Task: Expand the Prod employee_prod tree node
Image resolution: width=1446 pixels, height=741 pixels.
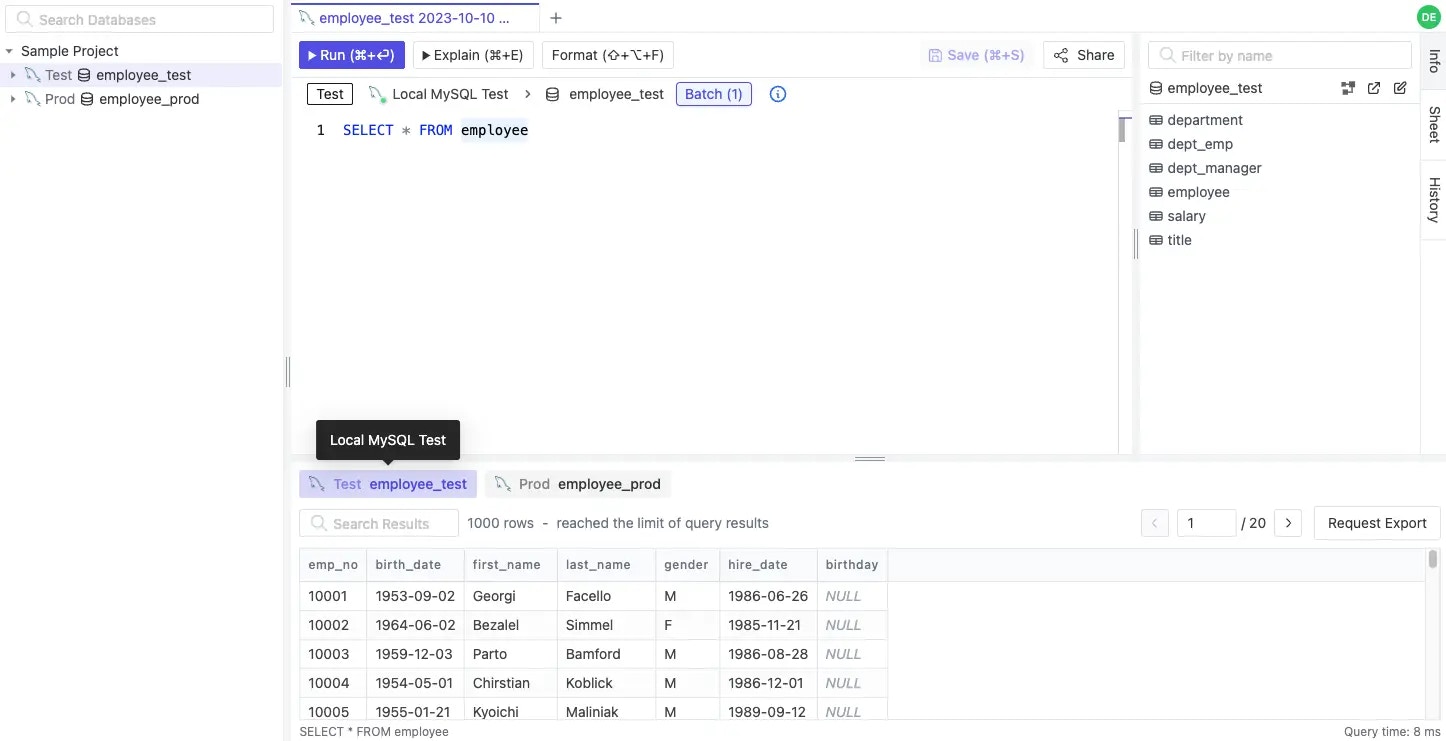Action: (13, 99)
